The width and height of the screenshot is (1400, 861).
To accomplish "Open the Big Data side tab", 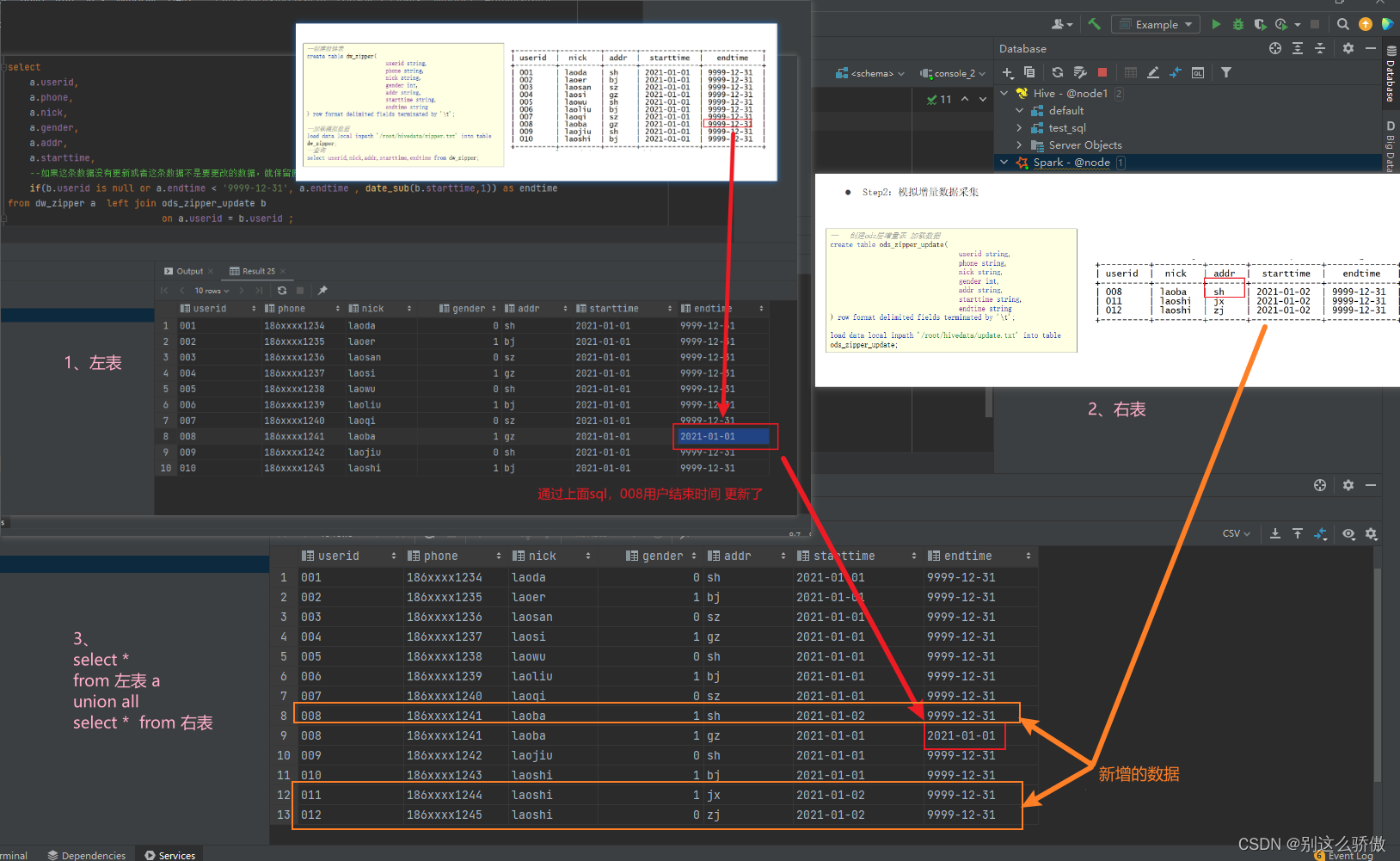I will pyautogui.click(x=1391, y=146).
